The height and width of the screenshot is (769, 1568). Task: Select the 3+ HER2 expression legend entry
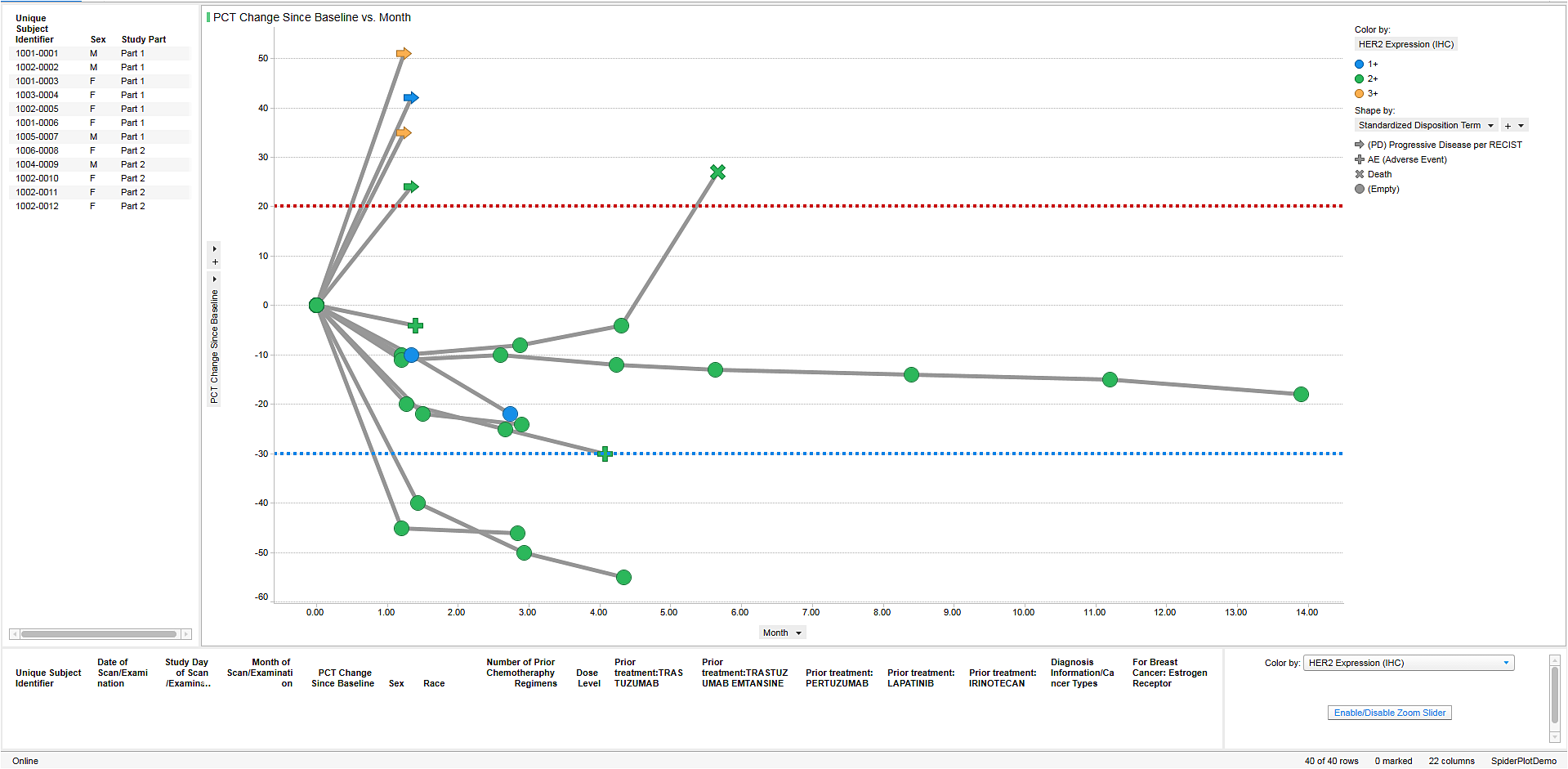tap(1372, 94)
